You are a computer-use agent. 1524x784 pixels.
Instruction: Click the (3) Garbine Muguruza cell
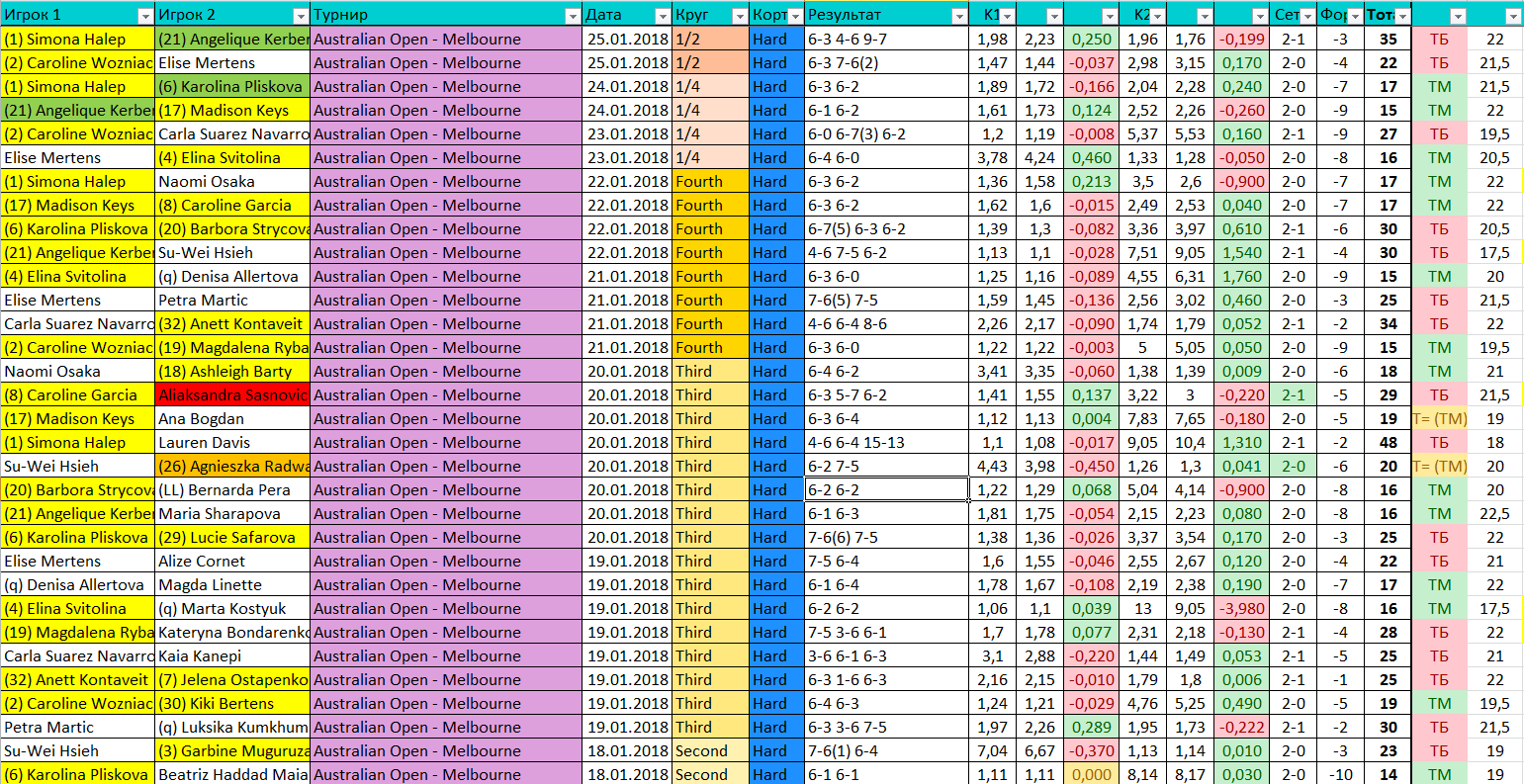232,750
